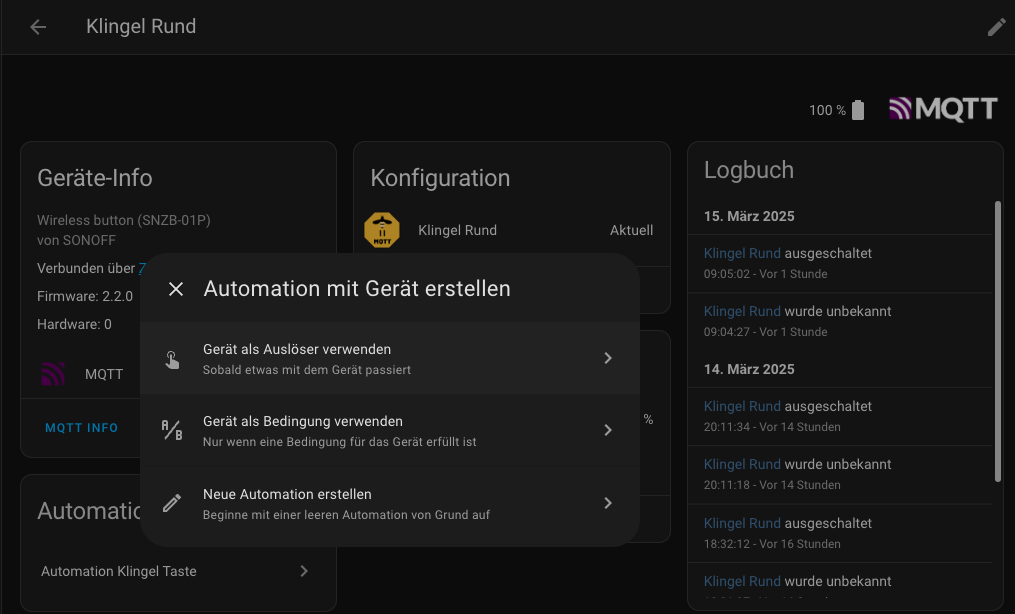The height and width of the screenshot is (614, 1015).
Task: Click the pencil edit icon top right
Action: 996,27
